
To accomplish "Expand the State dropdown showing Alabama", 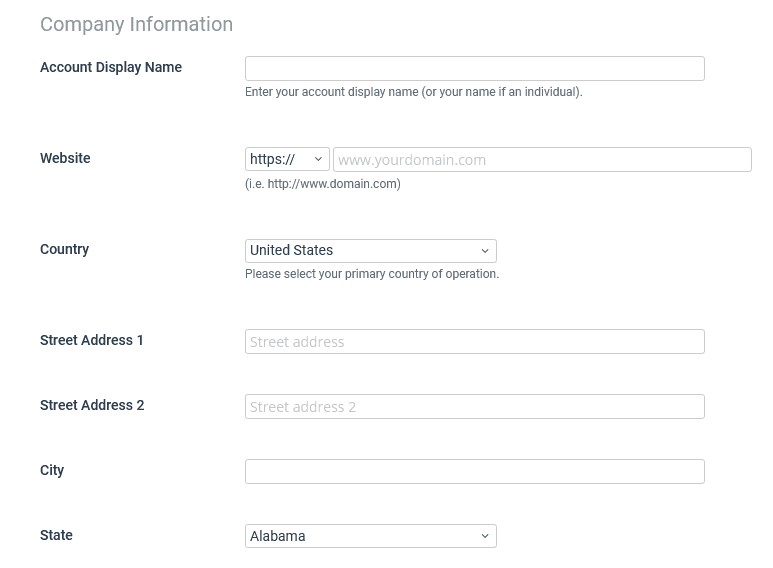I will (370, 536).
